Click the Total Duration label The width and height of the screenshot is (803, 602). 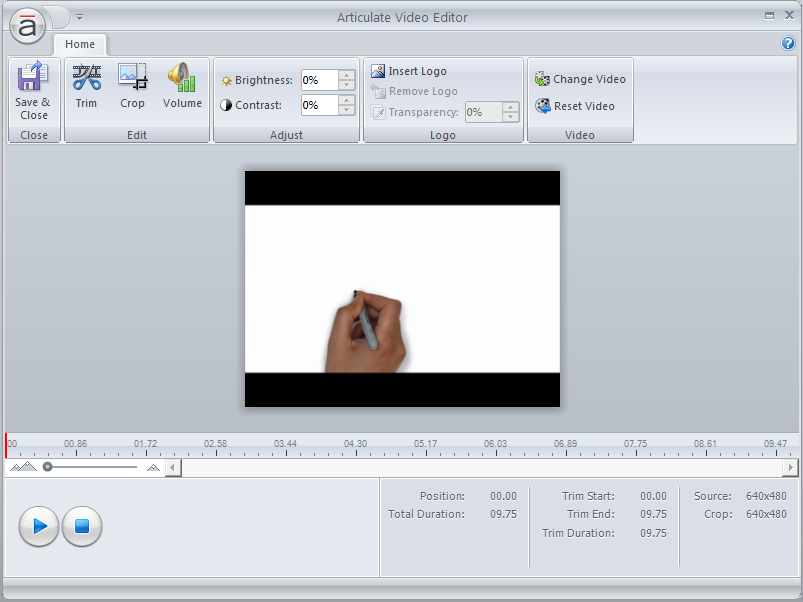[x=426, y=514]
